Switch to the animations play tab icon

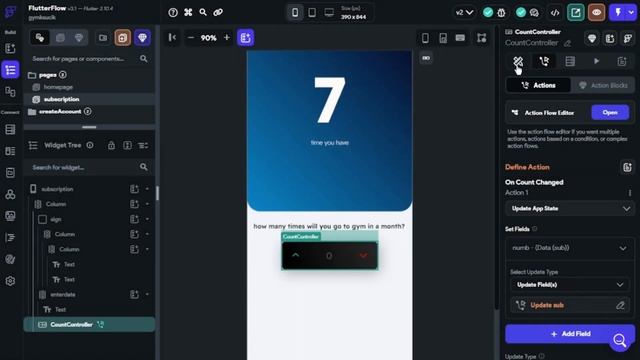click(596, 62)
